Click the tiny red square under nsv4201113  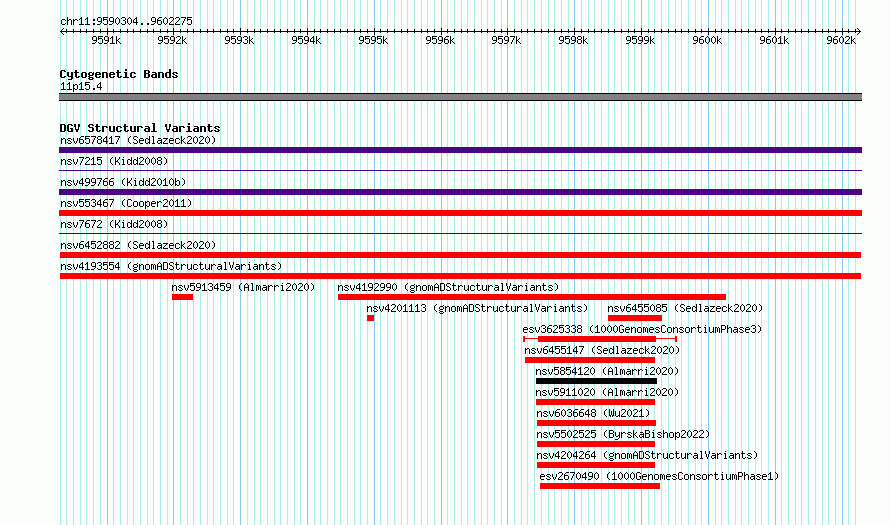[371, 318]
